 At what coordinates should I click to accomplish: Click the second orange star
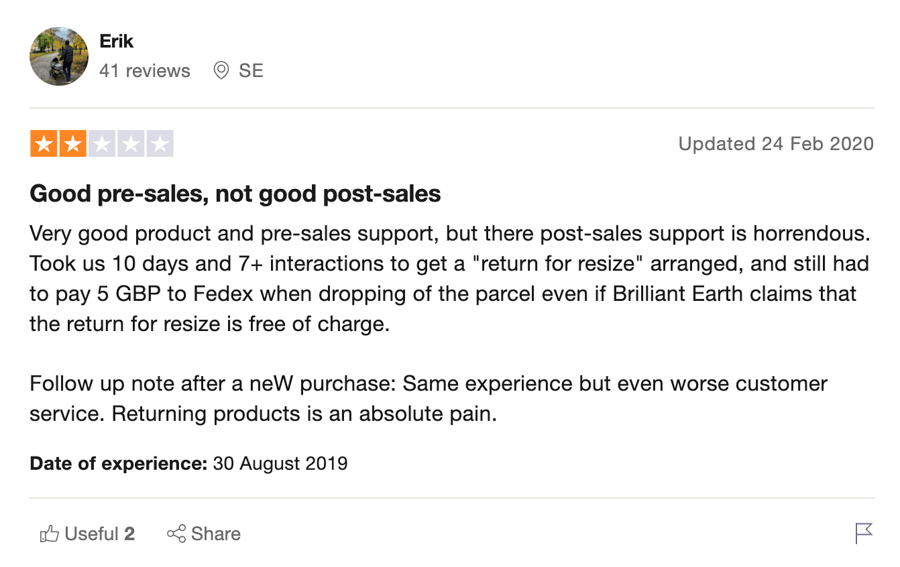[73, 143]
